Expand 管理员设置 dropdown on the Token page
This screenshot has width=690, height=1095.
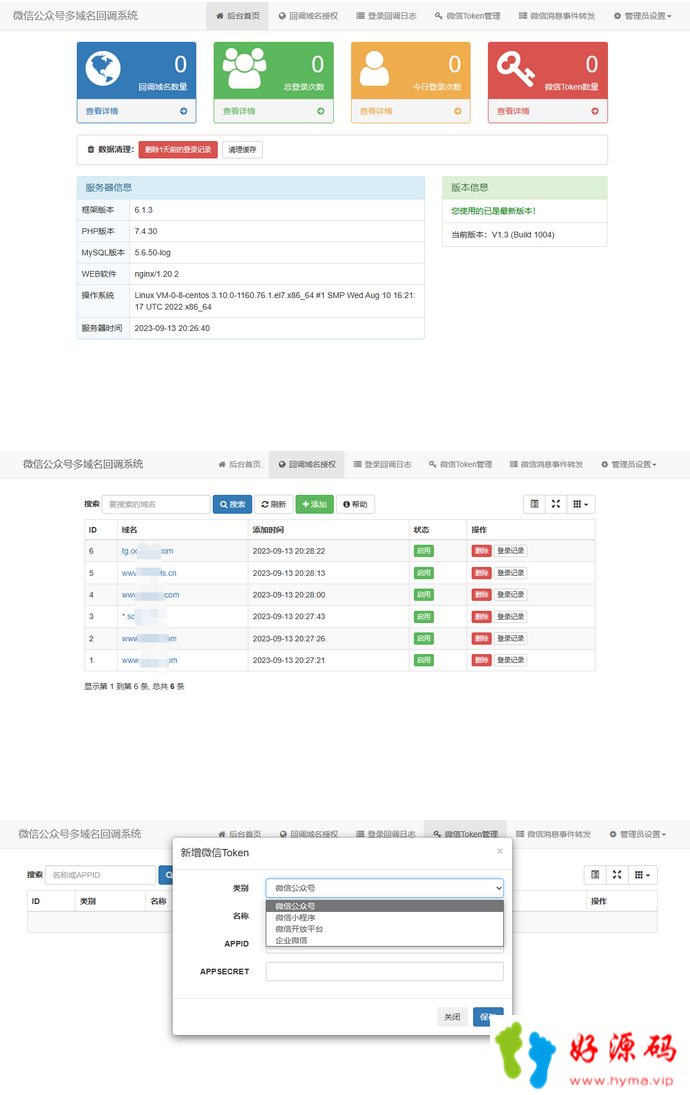(638, 834)
